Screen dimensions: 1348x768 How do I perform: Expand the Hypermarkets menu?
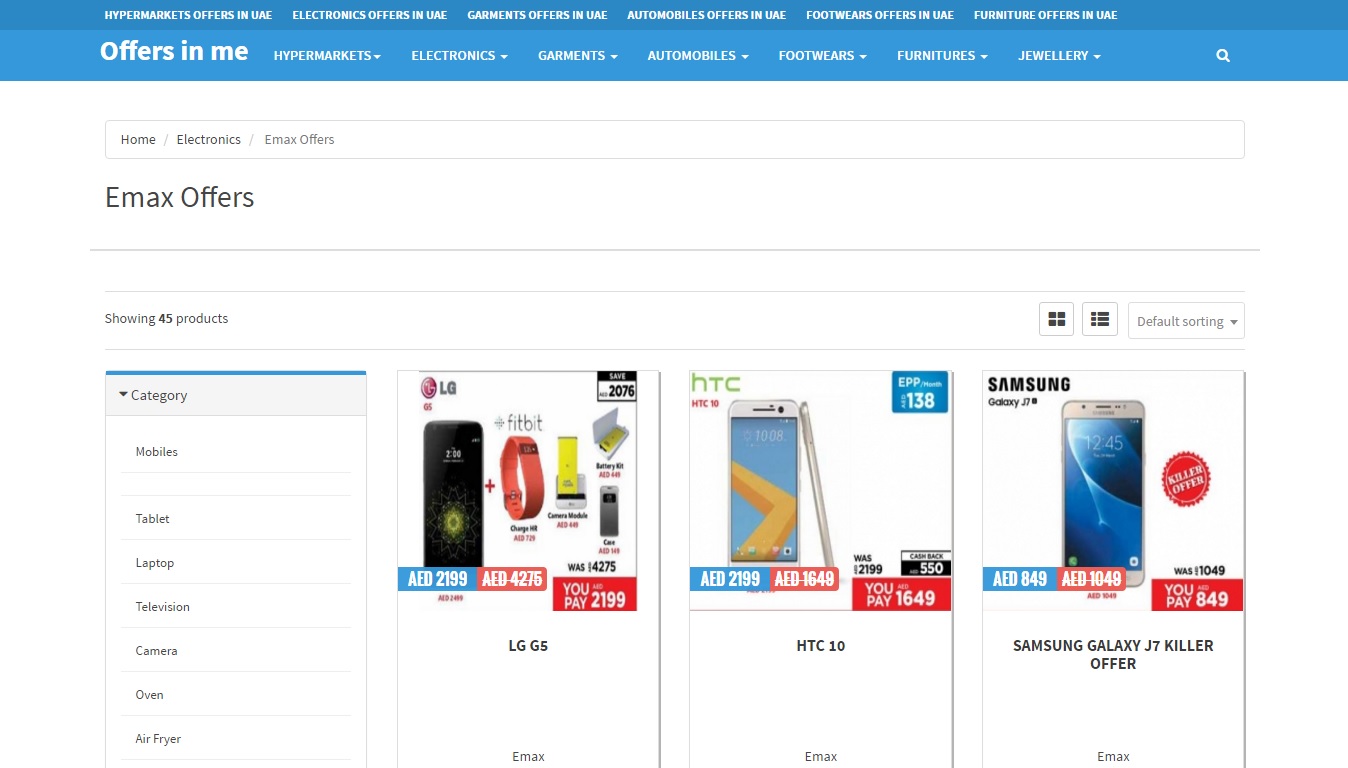(x=327, y=56)
